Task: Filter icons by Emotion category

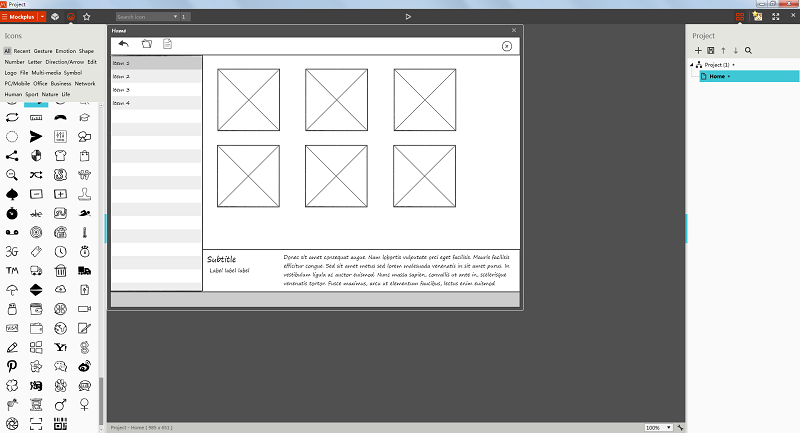Action: pos(65,51)
